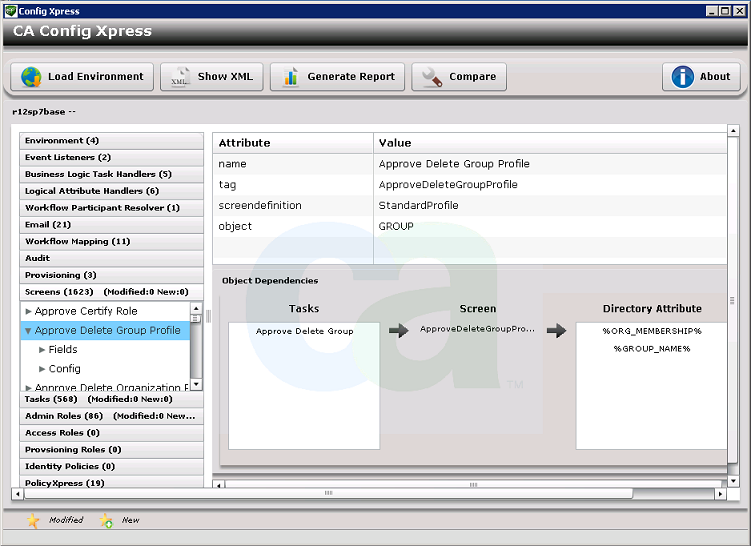
Task: Collapse the Approve Delete Group Profile node
Action: click(x=28, y=331)
